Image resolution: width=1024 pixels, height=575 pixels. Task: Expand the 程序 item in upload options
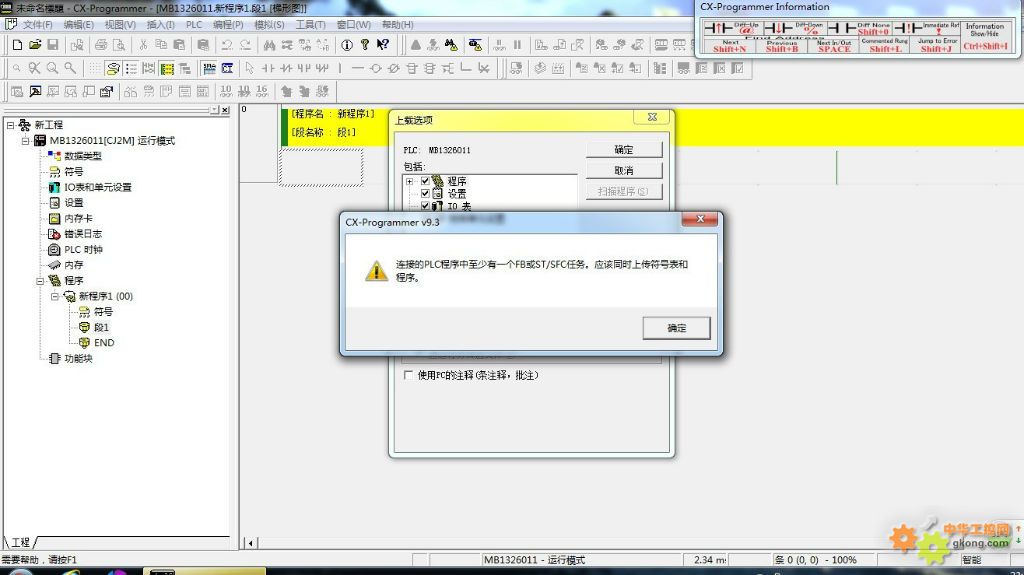[x=409, y=181]
